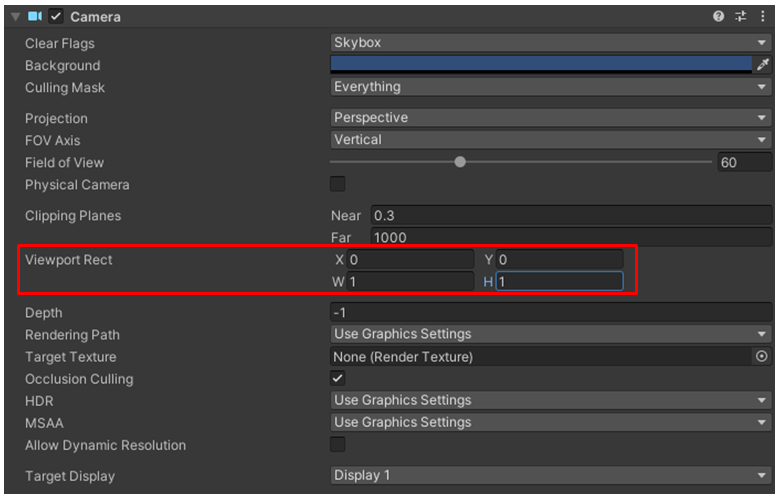The height and width of the screenshot is (499, 780).
Task: Click Field of View value field 60
Action: (x=744, y=163)
